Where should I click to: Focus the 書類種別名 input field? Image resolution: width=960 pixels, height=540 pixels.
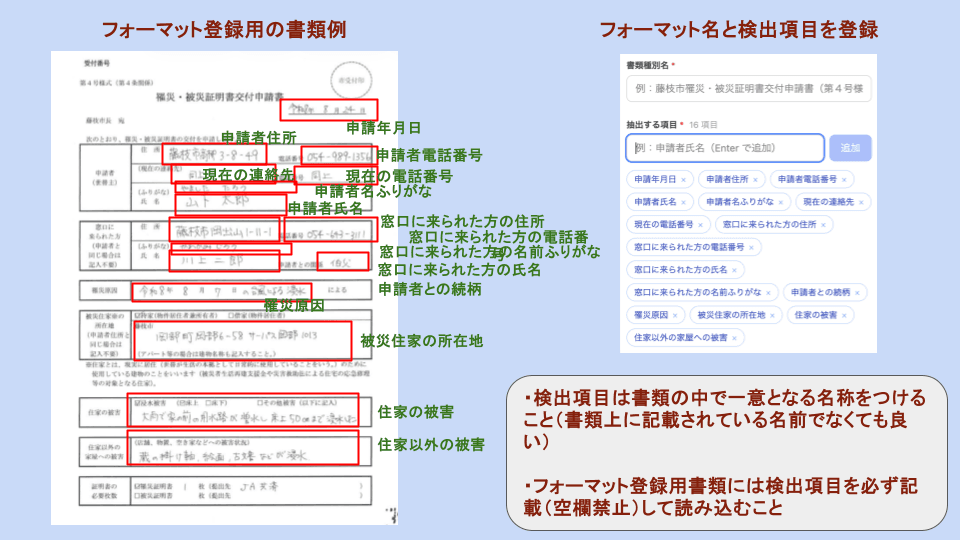click(748, 89)
